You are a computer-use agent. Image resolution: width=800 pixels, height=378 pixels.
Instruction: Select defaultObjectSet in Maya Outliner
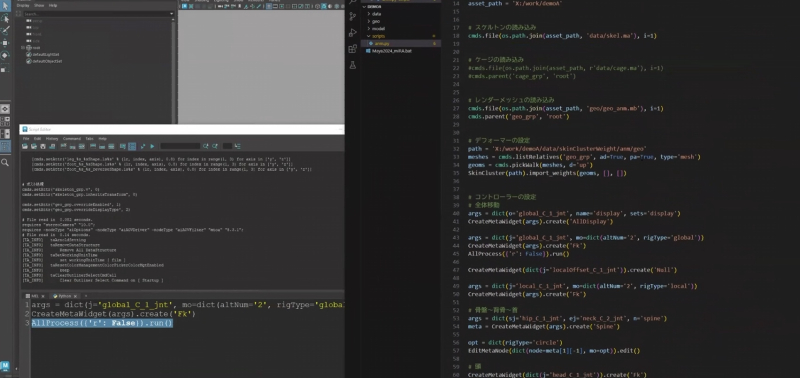47,61
